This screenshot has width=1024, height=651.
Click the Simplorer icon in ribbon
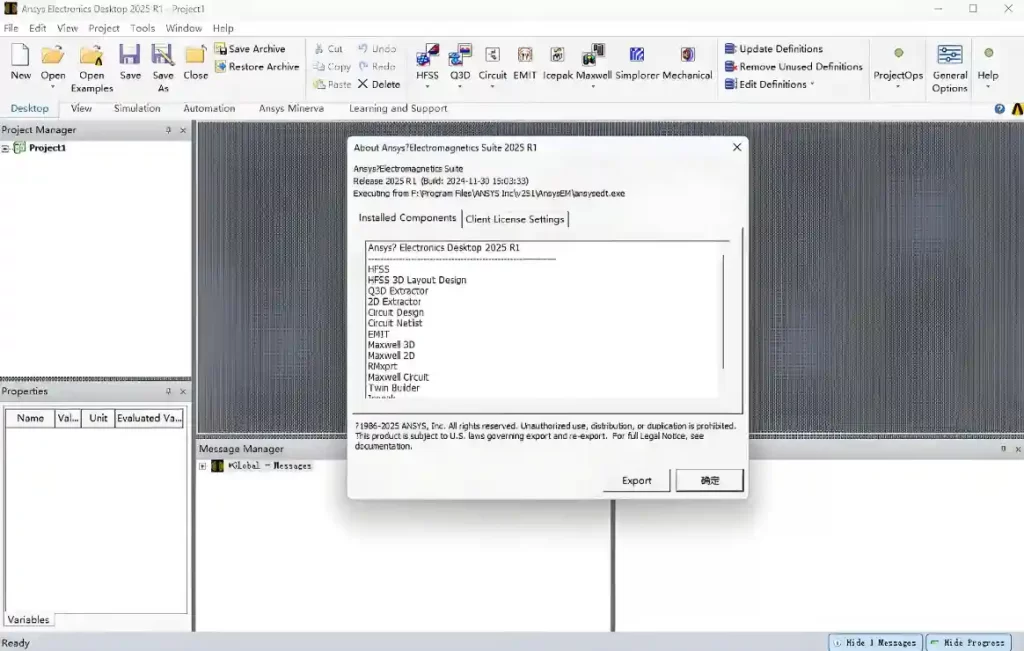tap(637, 56)
